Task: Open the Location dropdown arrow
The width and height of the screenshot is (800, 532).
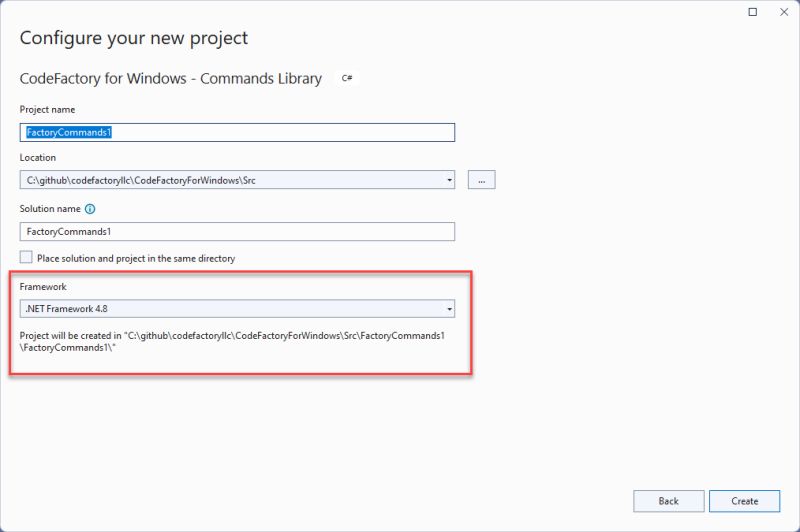Action: coord(449,180)
